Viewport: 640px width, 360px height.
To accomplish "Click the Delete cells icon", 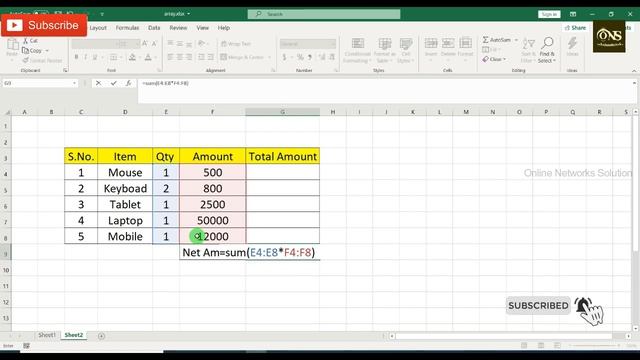I will click(448, 43).
